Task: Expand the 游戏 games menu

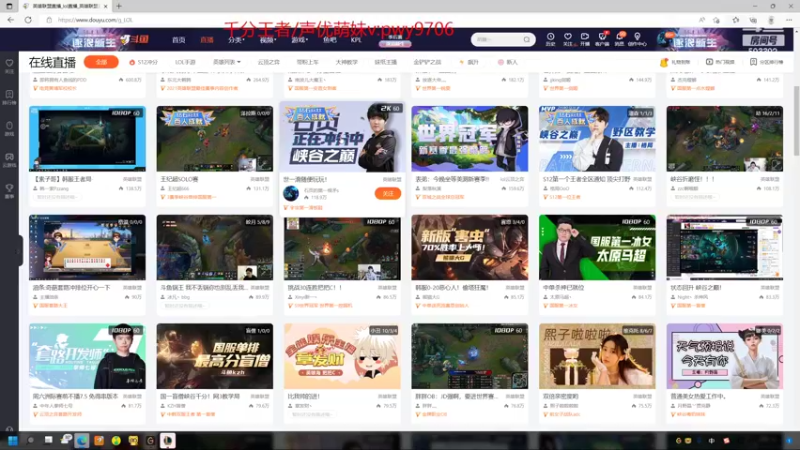Action: pyautogui.click(x=299, y=39)
